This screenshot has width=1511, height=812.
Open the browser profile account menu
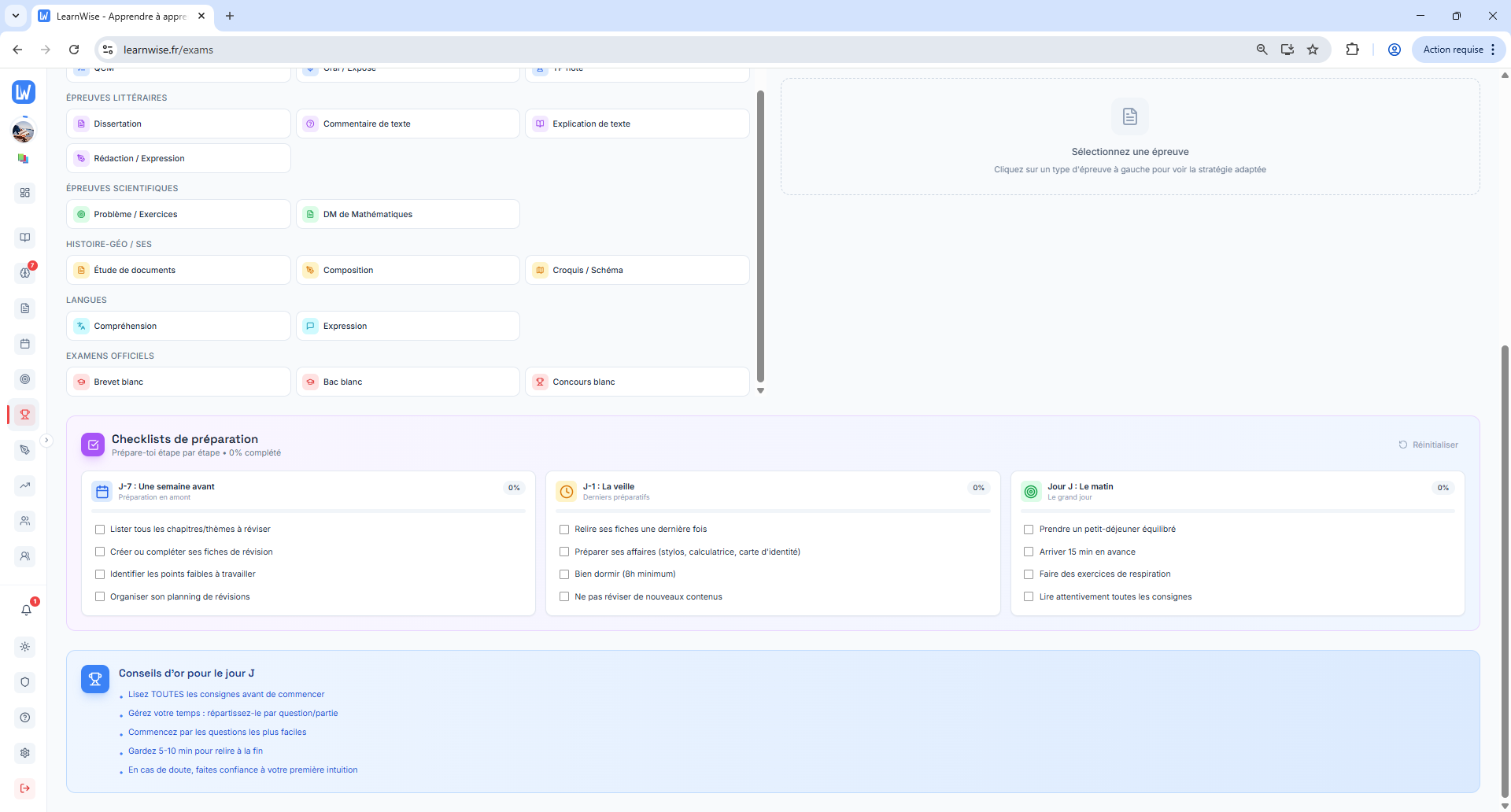1394,50
